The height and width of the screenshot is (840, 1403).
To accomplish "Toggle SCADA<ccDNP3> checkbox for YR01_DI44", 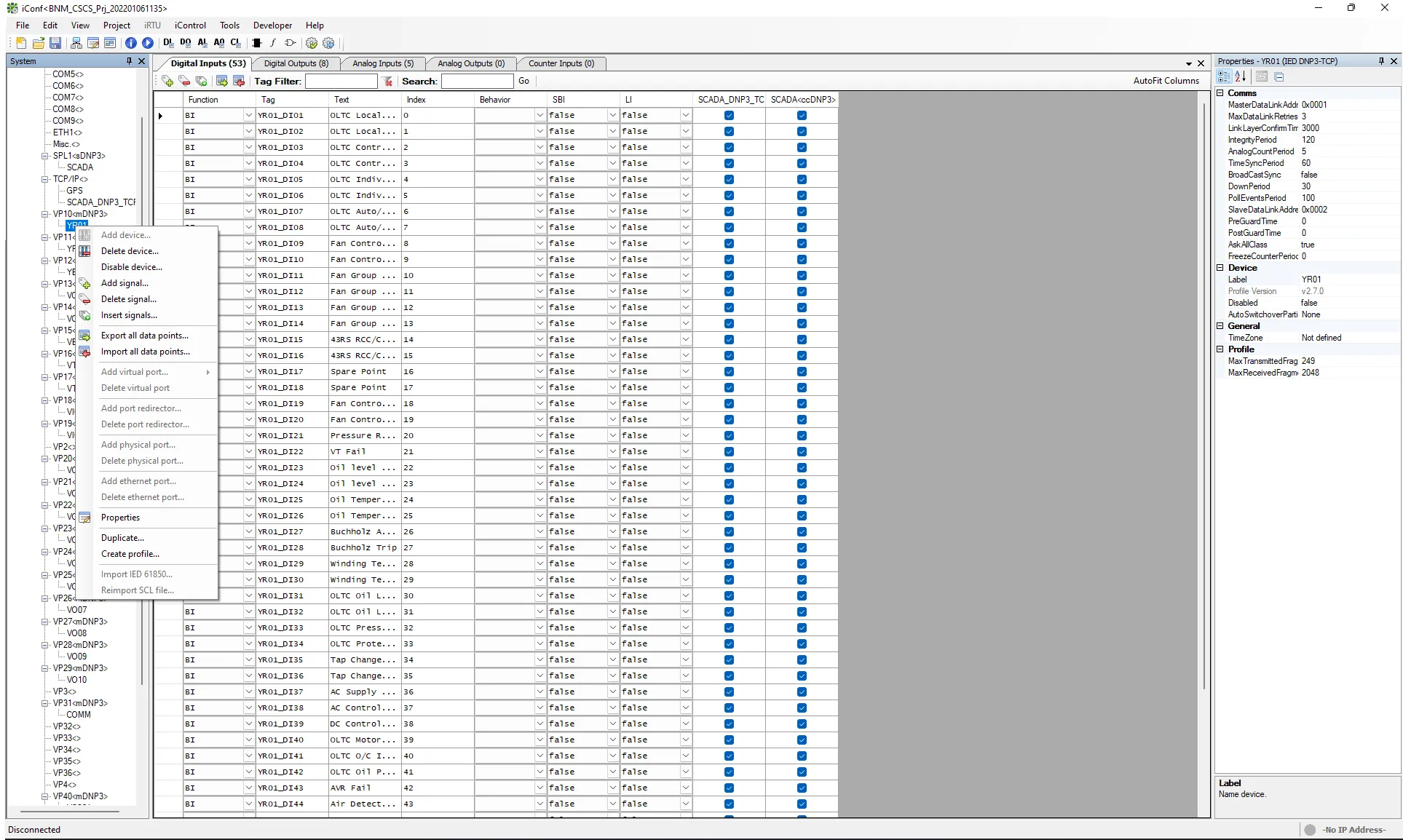I will click(802, 804).
